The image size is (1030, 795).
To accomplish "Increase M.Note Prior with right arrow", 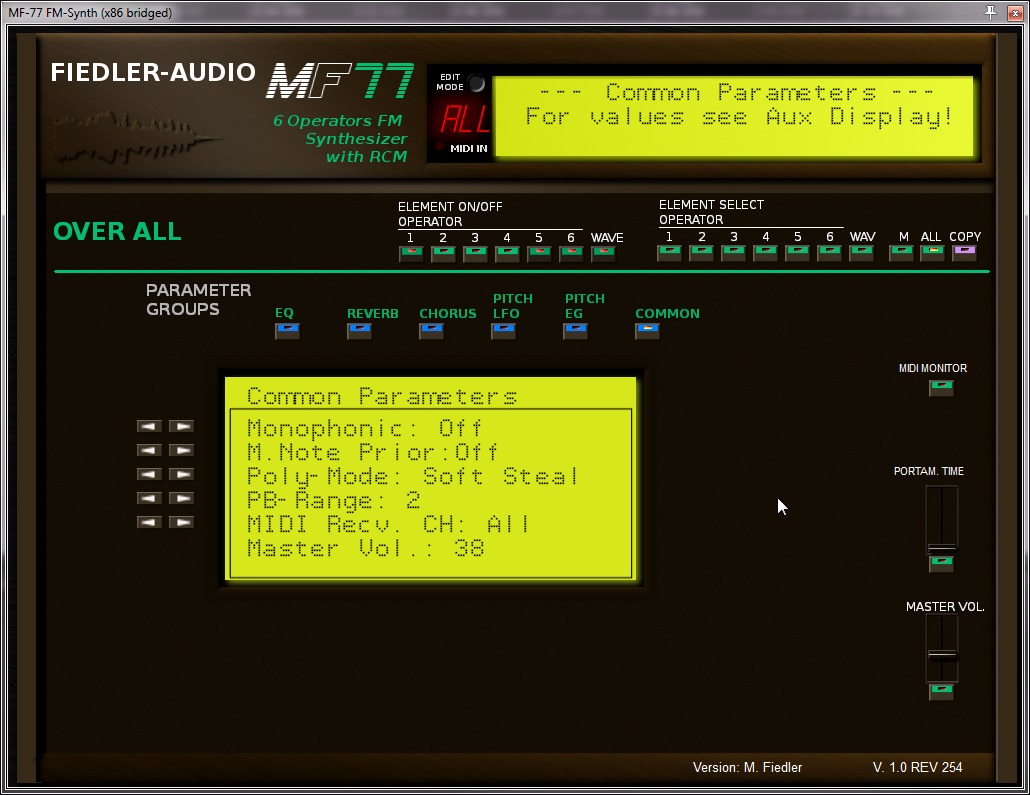I will point(181,450).
